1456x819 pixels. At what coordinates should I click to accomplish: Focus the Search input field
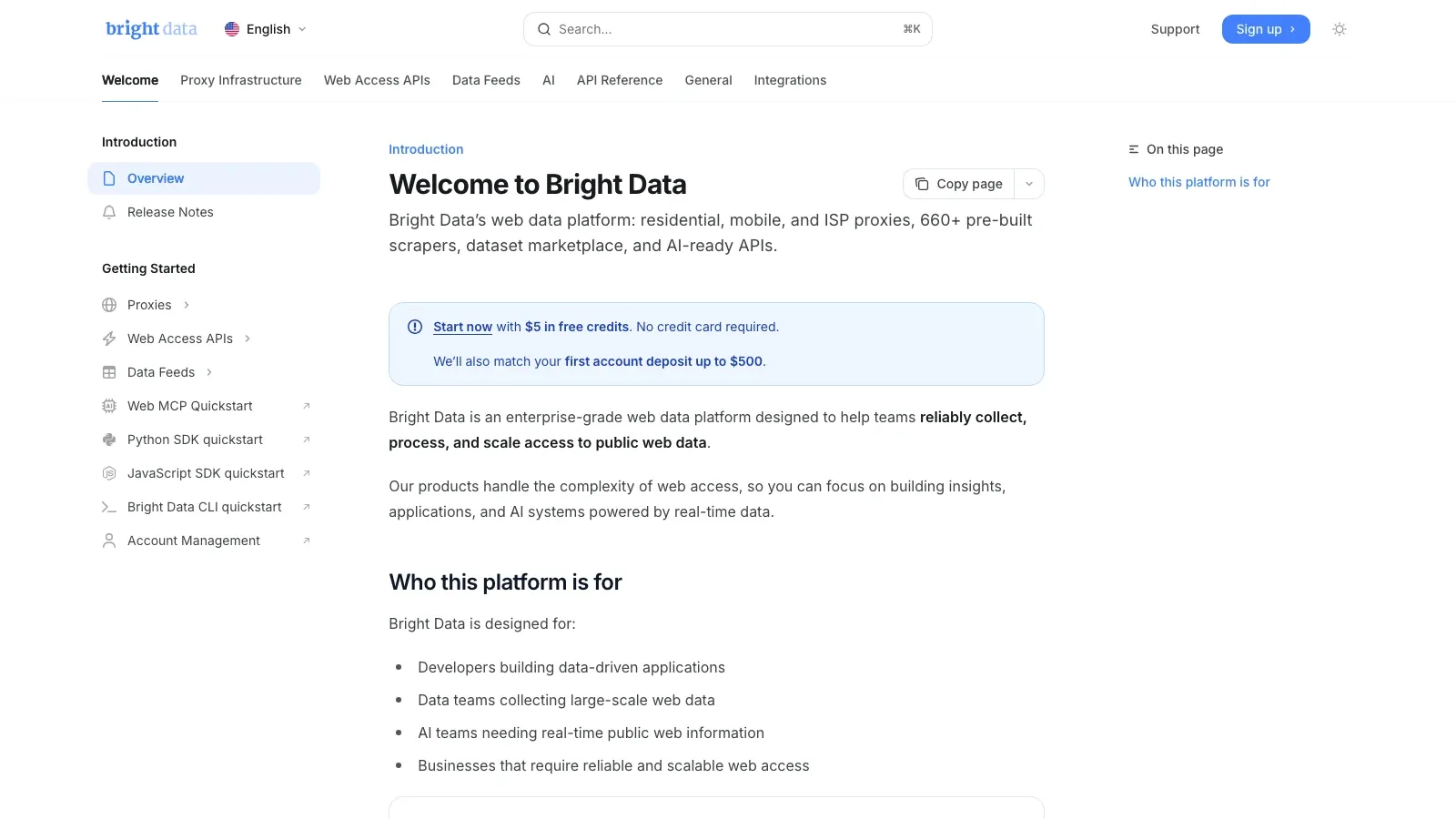click(x=728, y=29)
